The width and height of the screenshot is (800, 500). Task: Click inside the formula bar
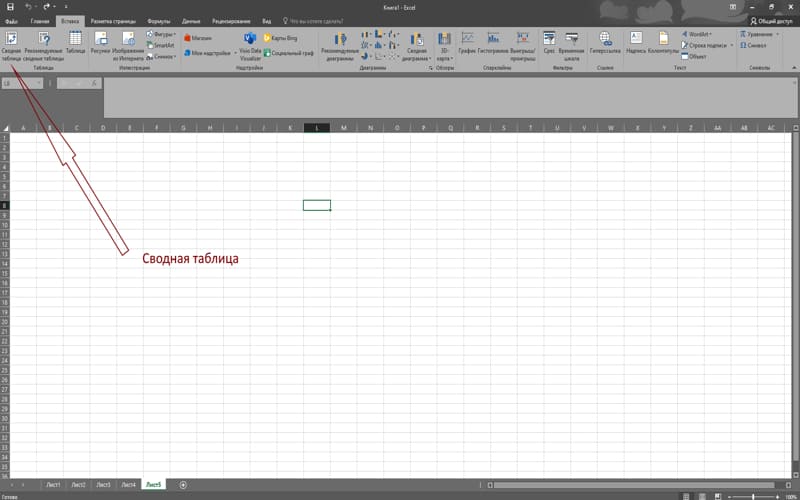tap(449, 98)
